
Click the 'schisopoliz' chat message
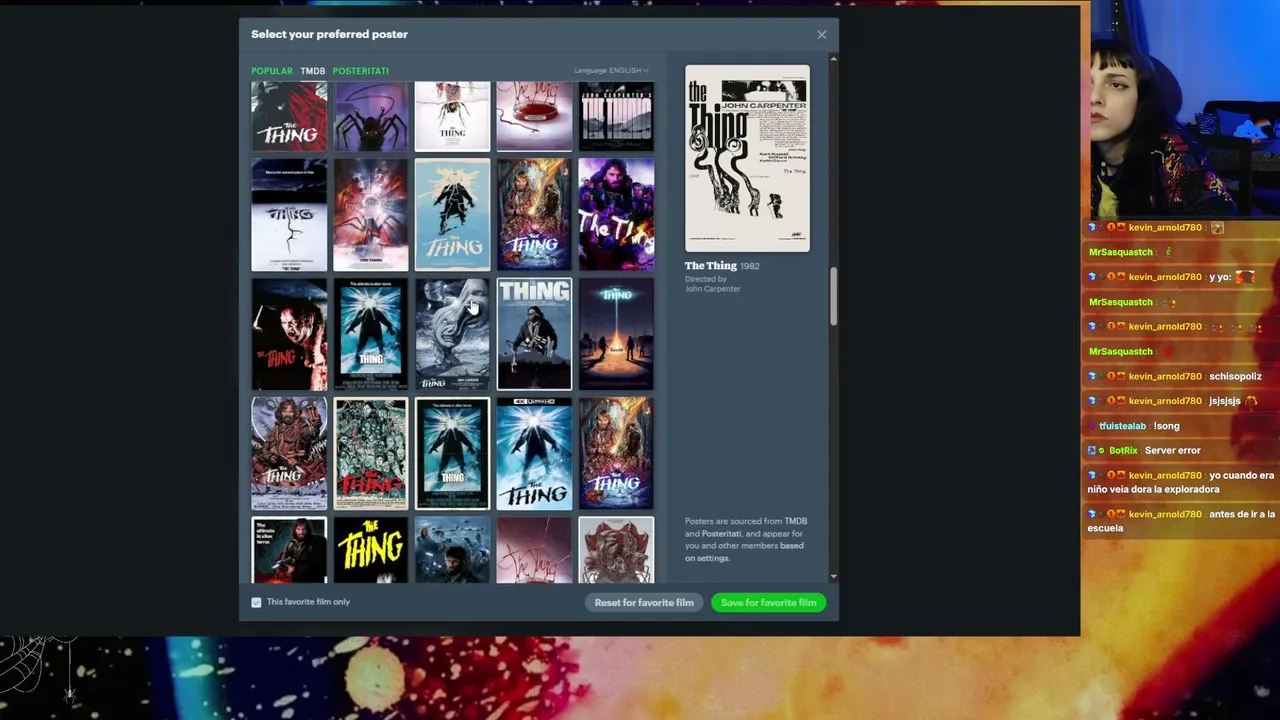coord(1235,377)
